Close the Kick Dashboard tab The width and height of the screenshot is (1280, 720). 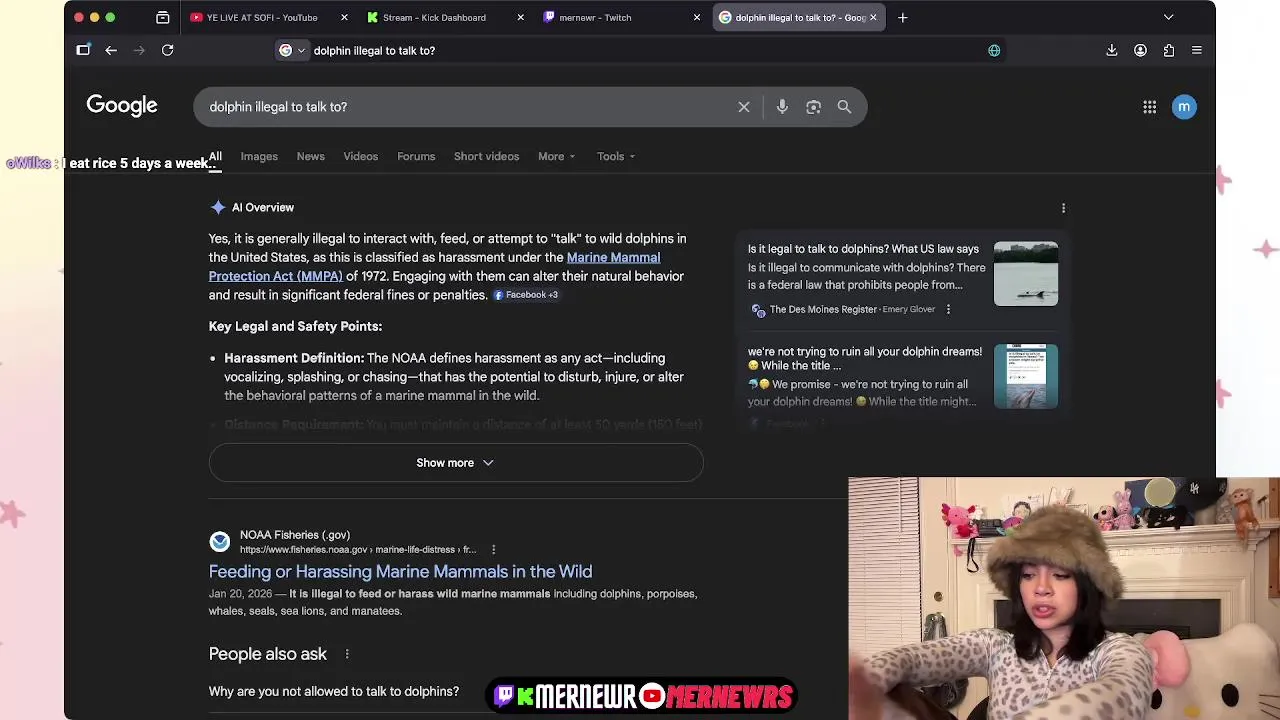(x=520, y=17)
